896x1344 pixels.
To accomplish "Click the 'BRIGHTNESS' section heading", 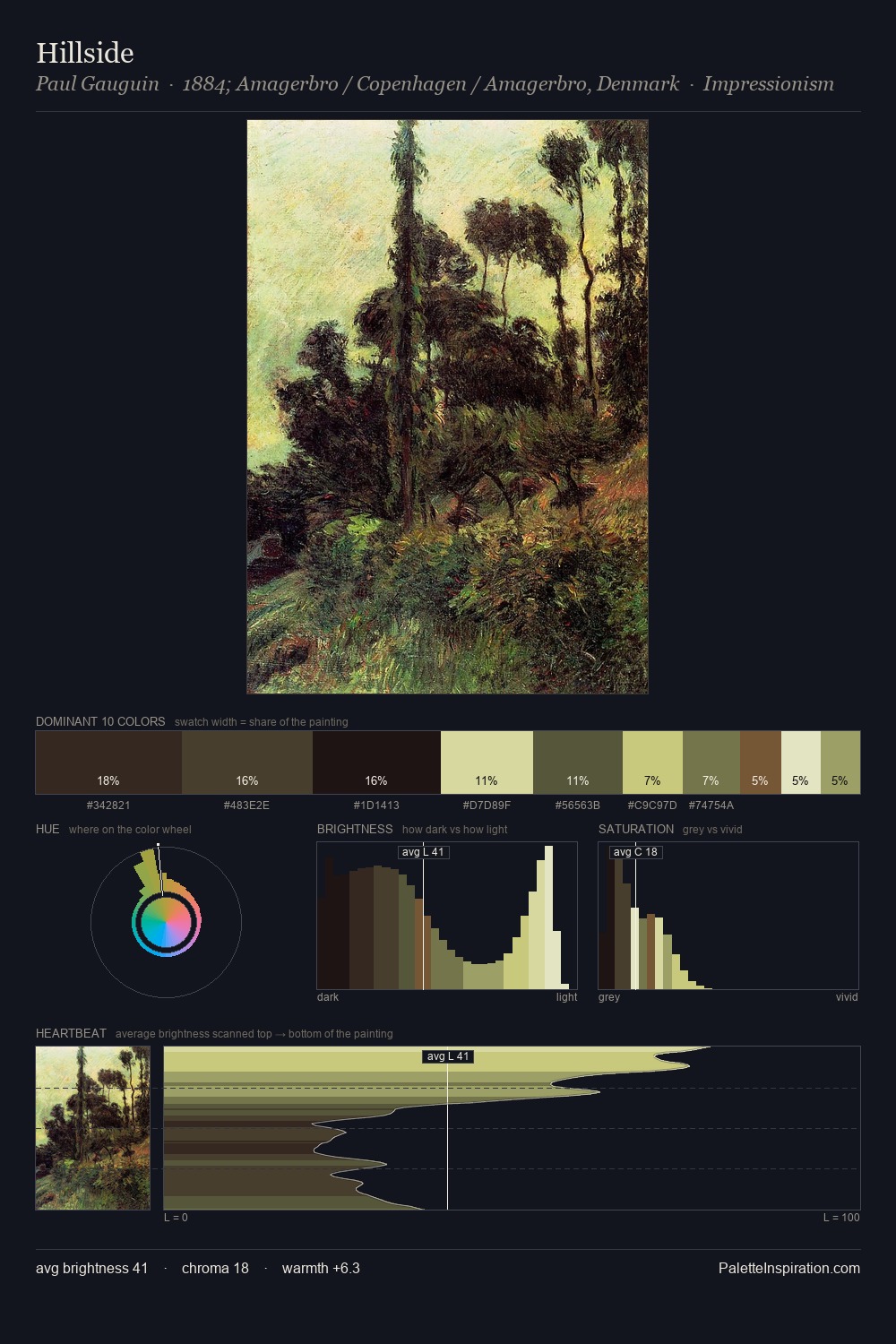I will coord(355,829).
